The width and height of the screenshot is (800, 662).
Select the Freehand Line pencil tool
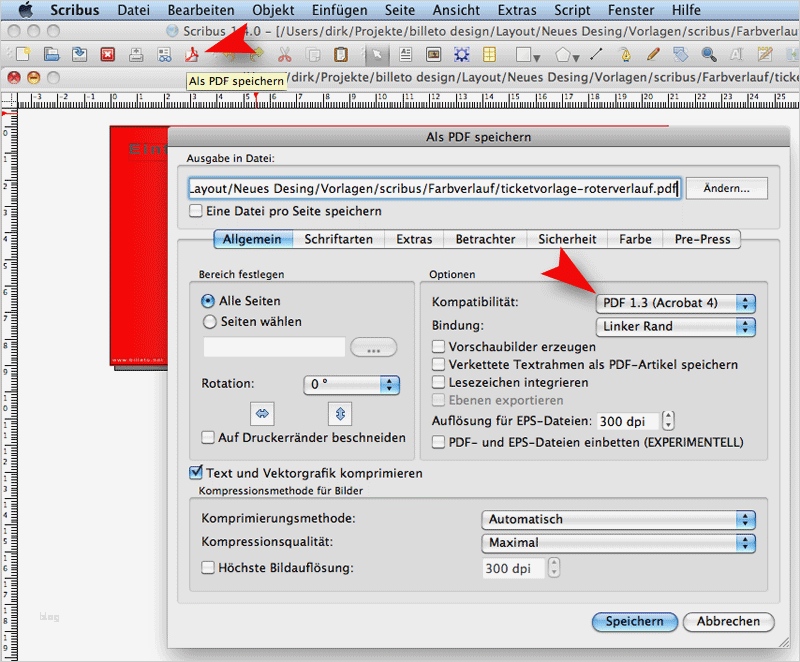tap(653, 54)
